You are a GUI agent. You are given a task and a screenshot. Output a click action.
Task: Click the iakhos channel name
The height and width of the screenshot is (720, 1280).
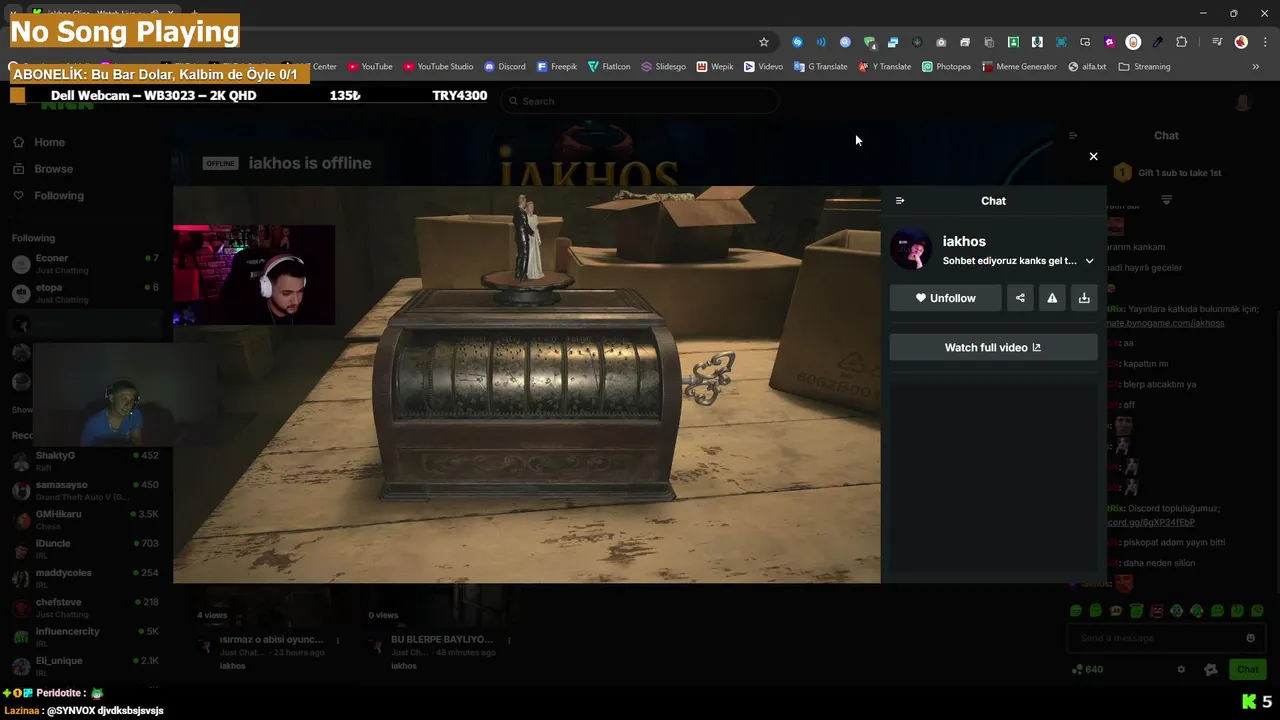[964, 241]
